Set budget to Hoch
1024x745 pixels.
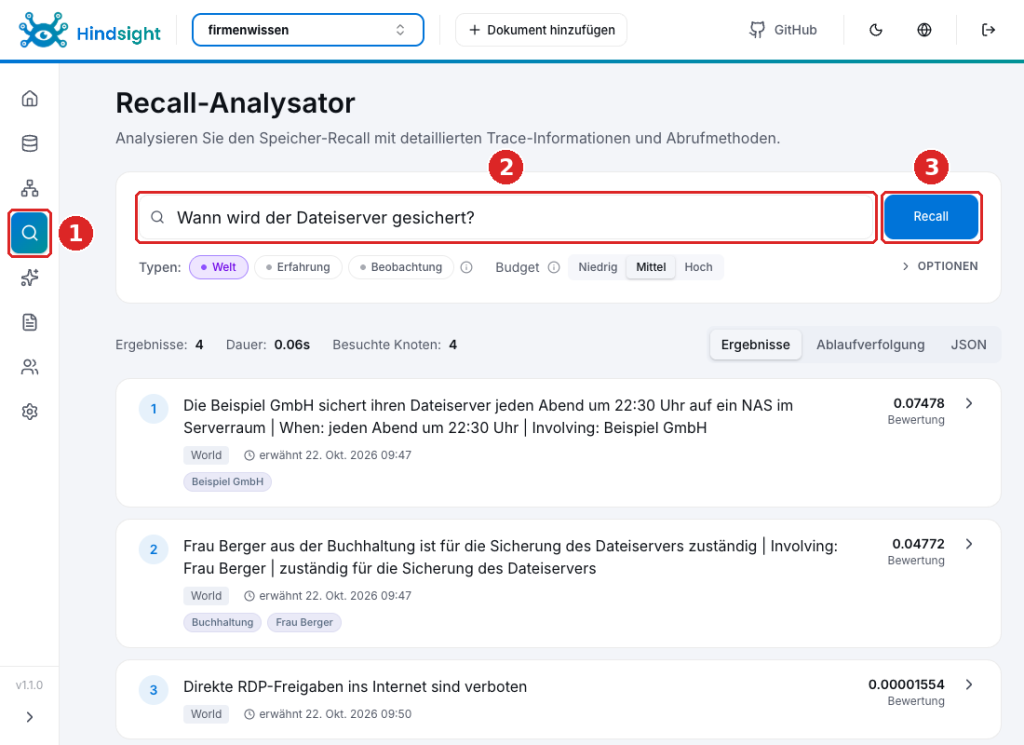[x=698, y=267]
